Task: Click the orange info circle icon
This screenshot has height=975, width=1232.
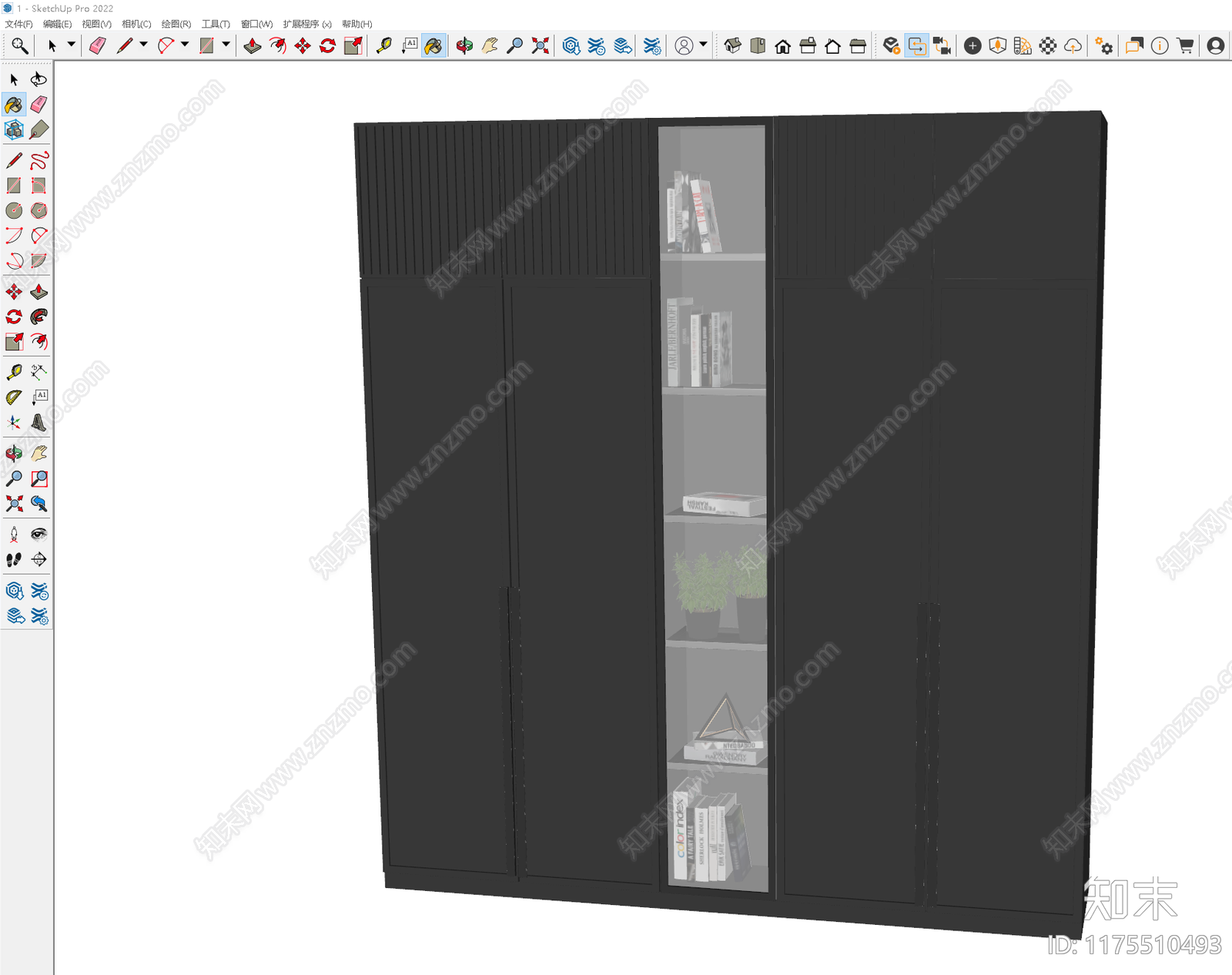Action: [1160, 46]
